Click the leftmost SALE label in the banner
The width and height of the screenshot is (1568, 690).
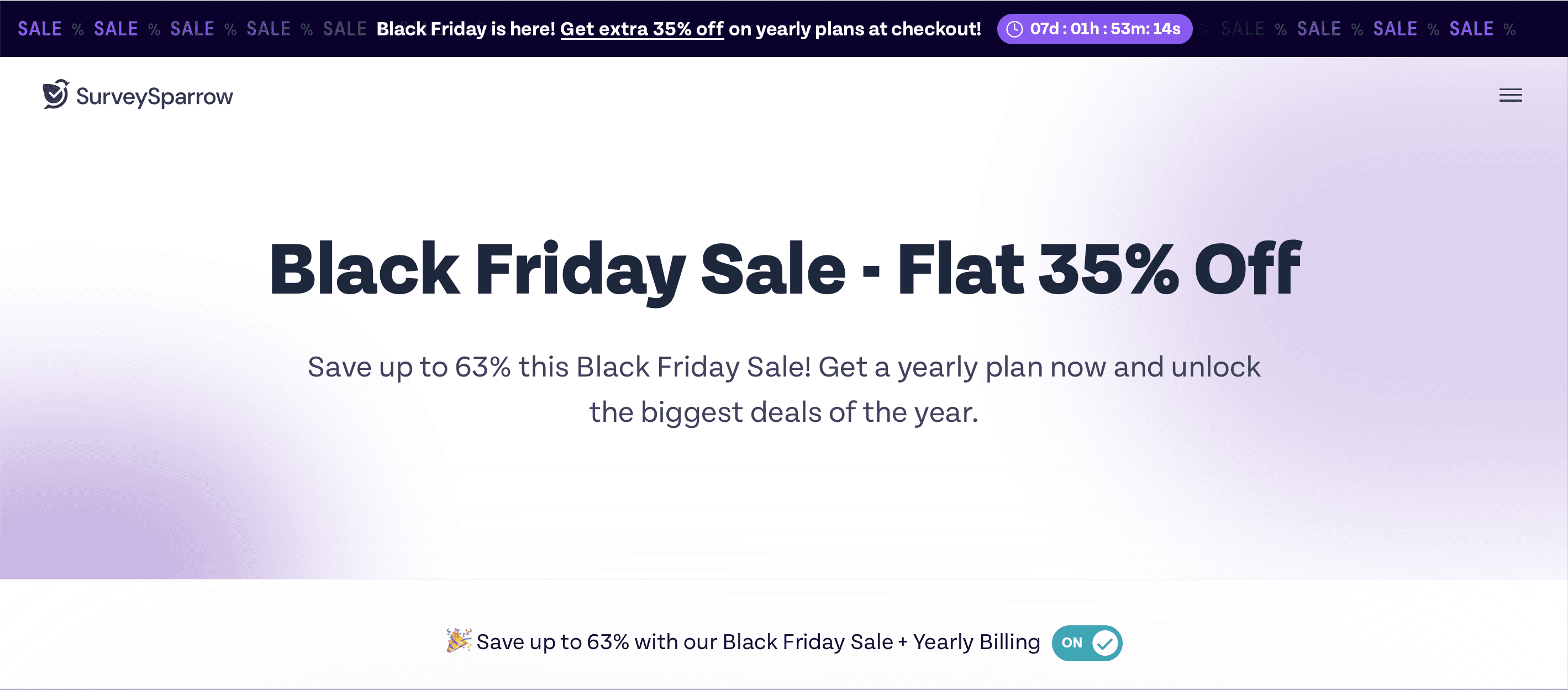pyautogui.click(x=39, y=28)
